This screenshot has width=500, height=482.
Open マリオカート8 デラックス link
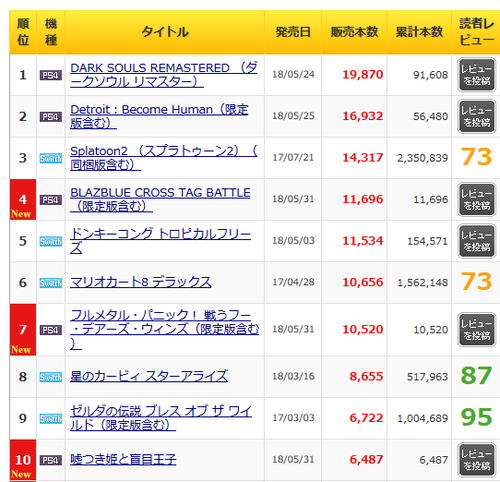(x=140, y=282)
